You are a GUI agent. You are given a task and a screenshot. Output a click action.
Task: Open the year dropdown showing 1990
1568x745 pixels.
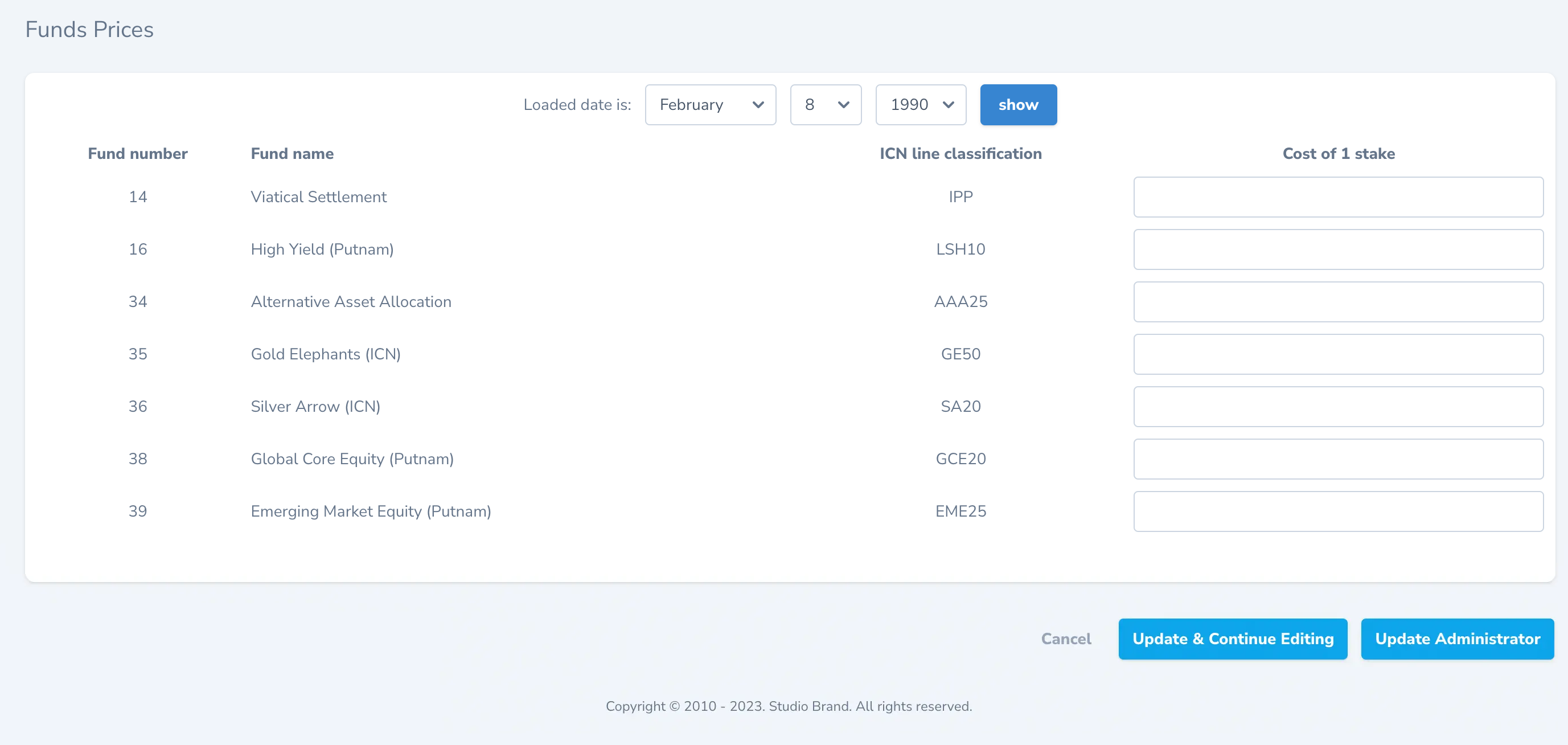[920, 104]
